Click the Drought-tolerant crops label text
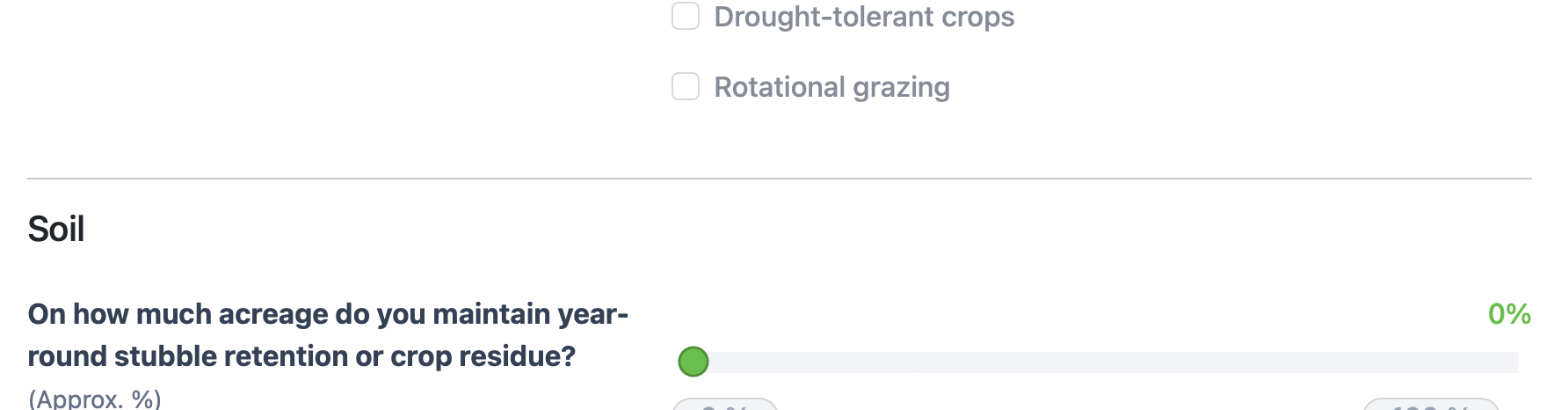This screenshot has height=410, width=1568. [x=864, y=17]
